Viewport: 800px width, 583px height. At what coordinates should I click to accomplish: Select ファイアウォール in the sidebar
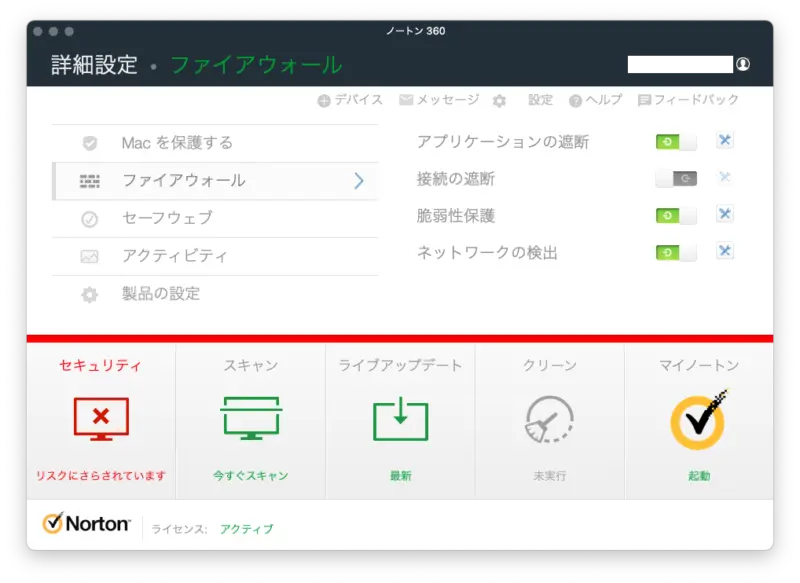[x=215, y=181]
